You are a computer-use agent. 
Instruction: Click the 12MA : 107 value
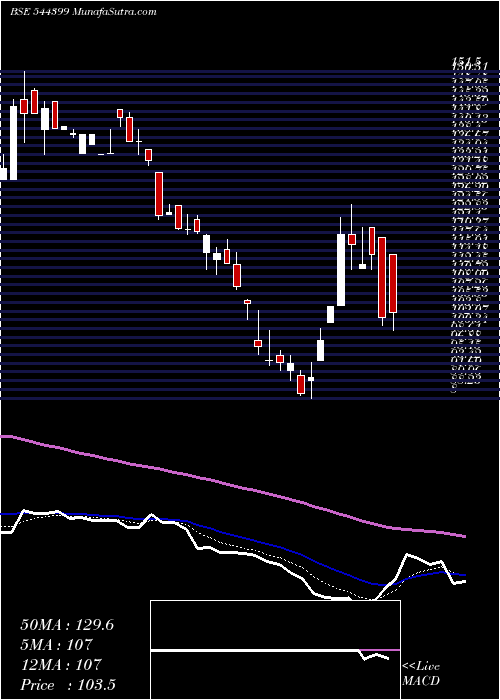point(61,664)
